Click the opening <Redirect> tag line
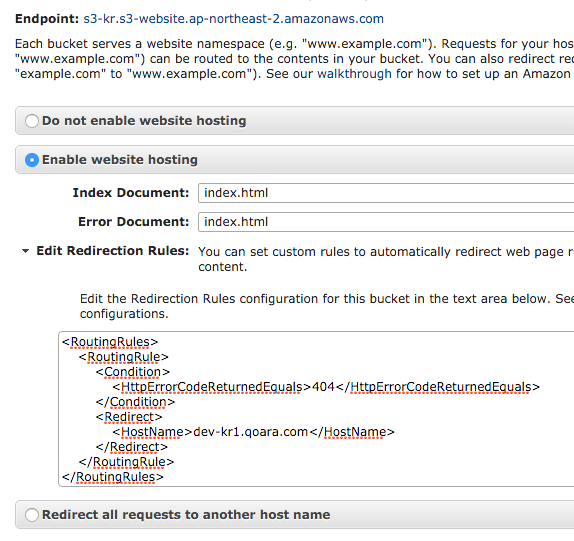Image resolution: width=574 pixels, height=541 pixels. 129,417
